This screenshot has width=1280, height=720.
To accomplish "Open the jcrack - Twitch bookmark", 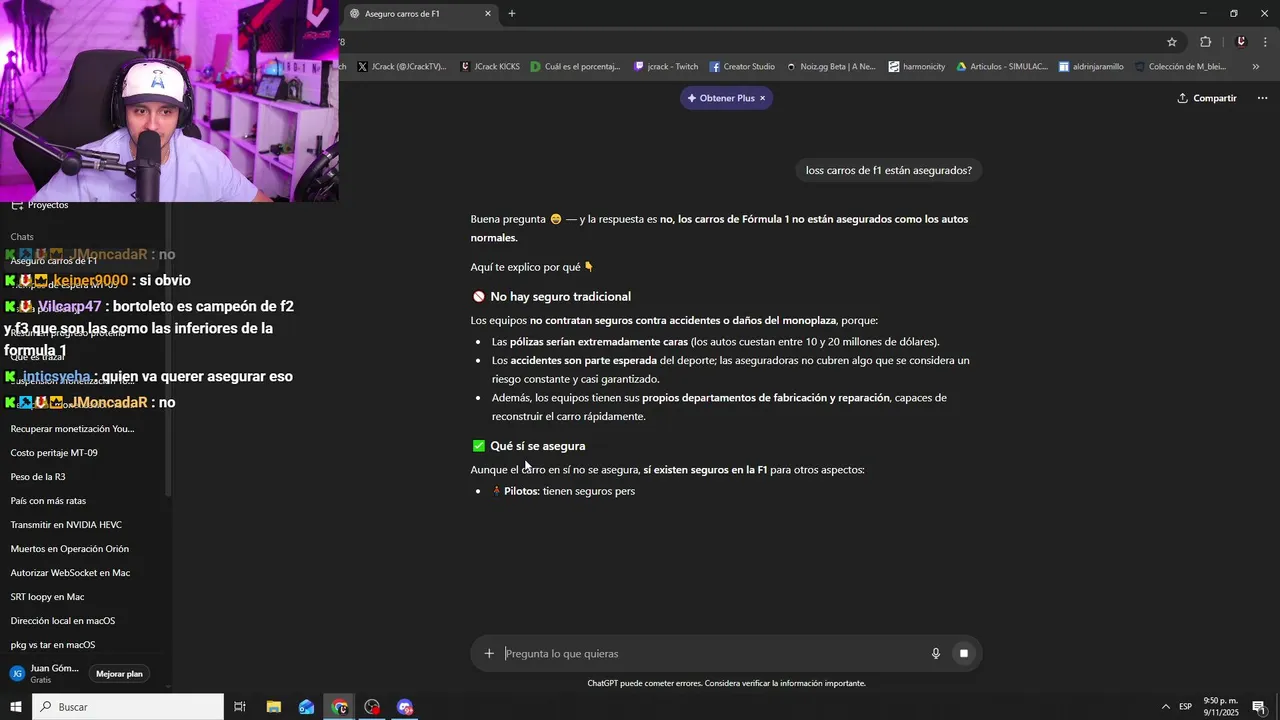I will tap(666, 67).
